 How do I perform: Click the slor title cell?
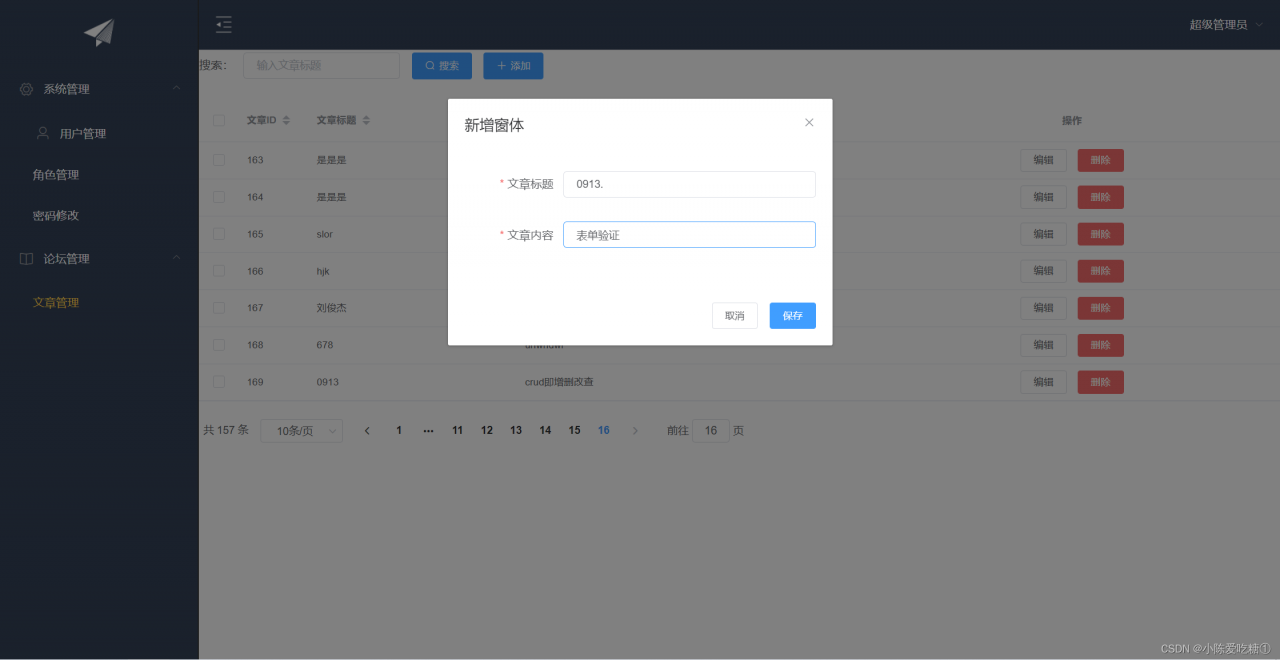pyautogui.click(x=324, y=234)
